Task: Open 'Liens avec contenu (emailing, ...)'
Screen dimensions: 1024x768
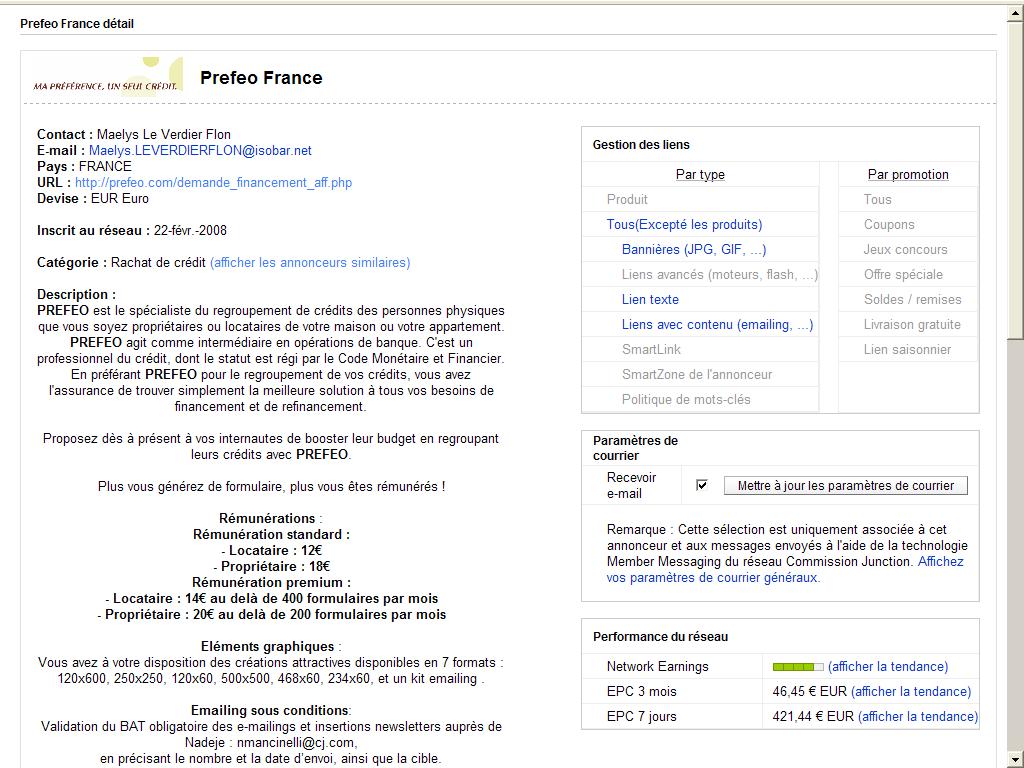Action: coord(718,325)
